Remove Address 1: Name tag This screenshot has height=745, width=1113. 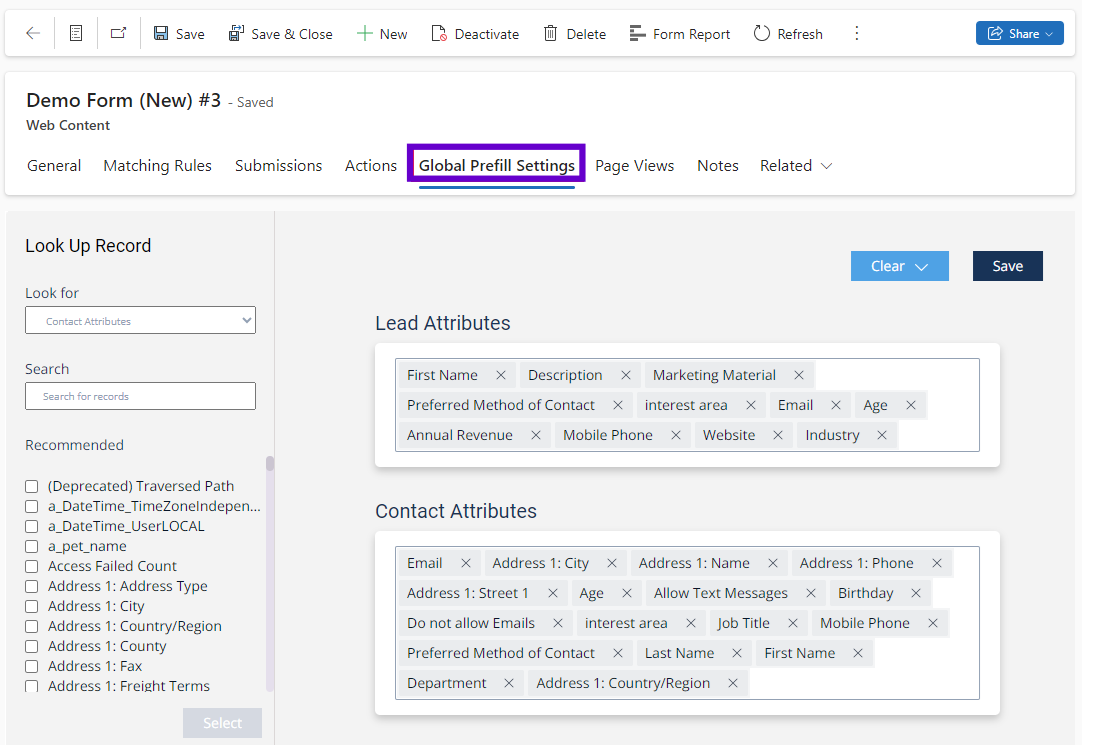click(x=772, y=563)
